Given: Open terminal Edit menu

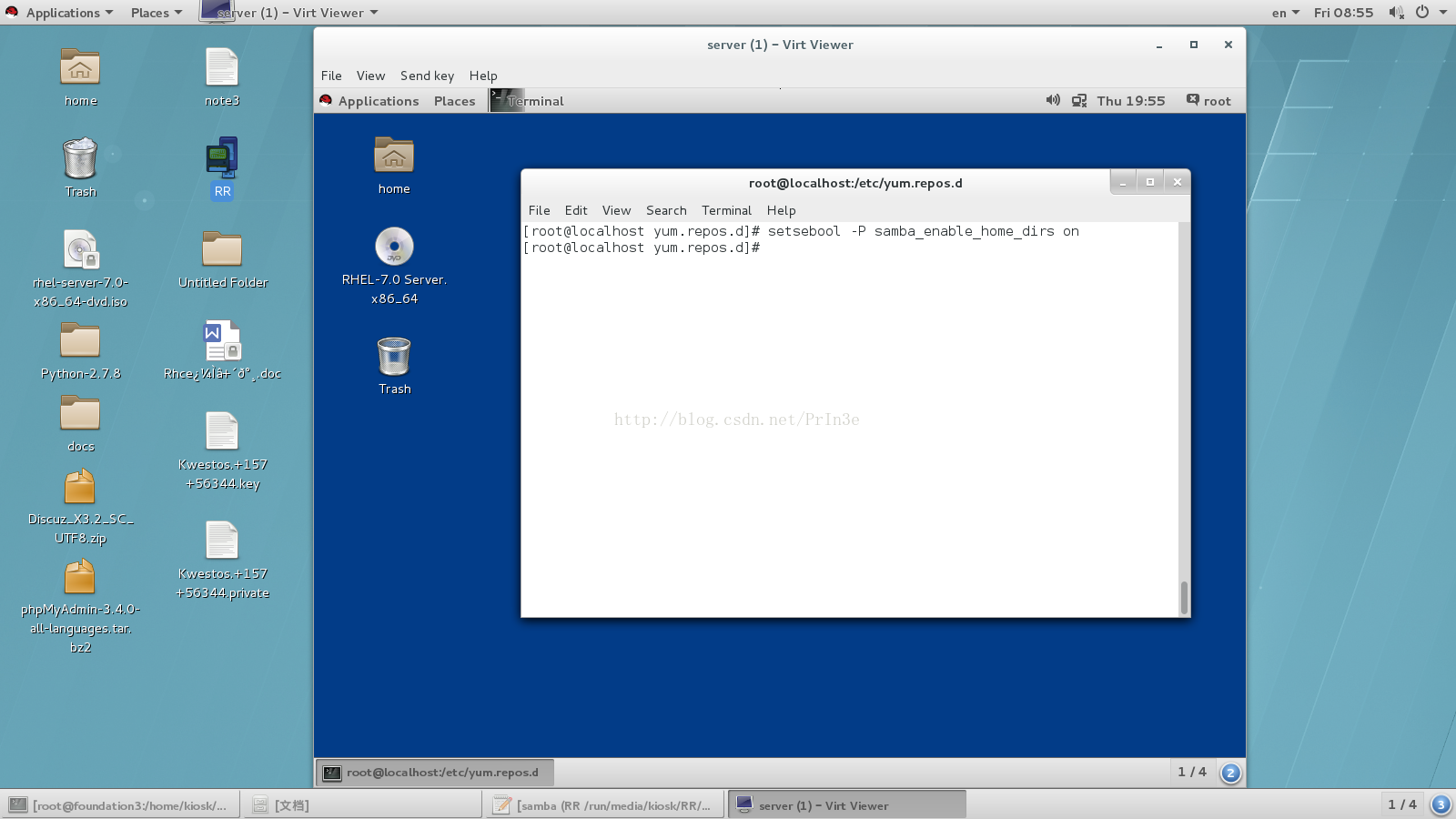Looking at the screenshot, I should tap(576, 210).
